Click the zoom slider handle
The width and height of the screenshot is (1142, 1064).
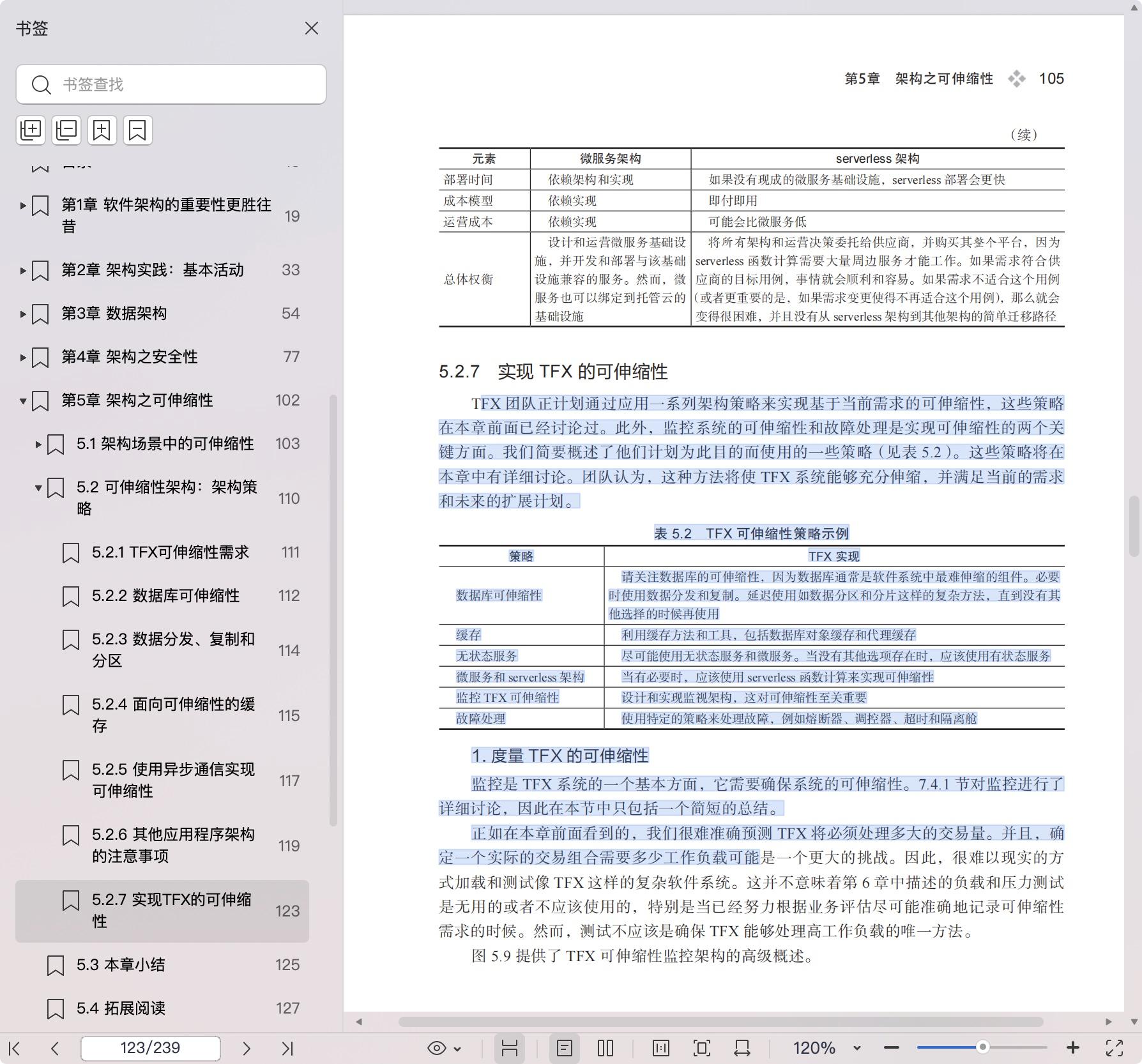coord(983,1047)
